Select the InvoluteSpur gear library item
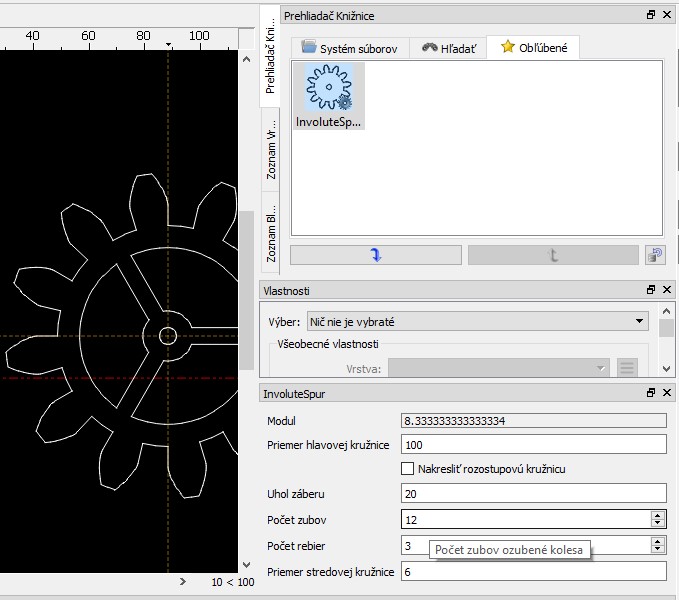This screenshot has width=679, height=600. [x=329, y=96]
